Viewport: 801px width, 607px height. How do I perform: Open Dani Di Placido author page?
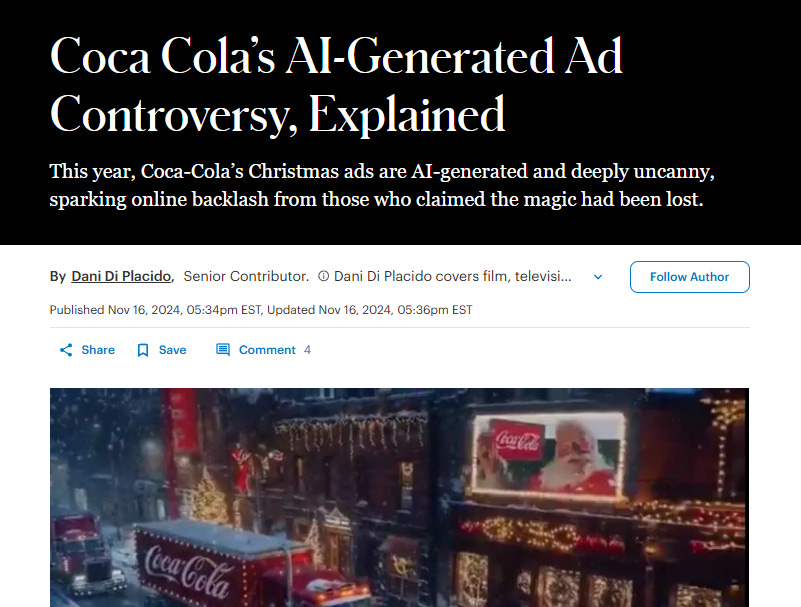pyautogui.click(x=121, y=276)
